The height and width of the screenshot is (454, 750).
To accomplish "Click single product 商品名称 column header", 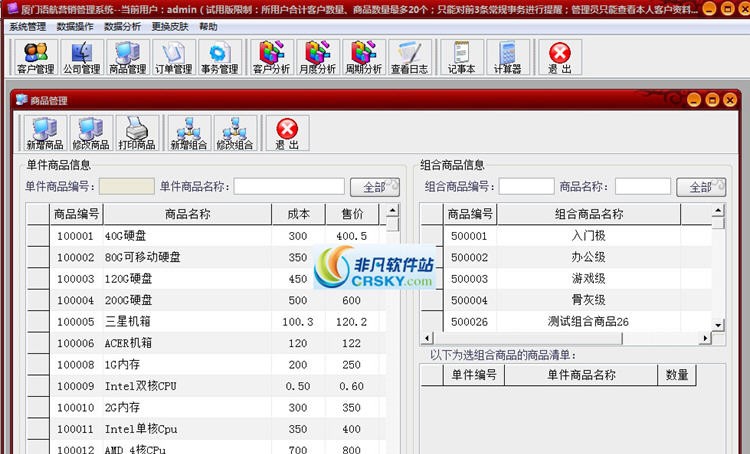I will click(188, 214).
